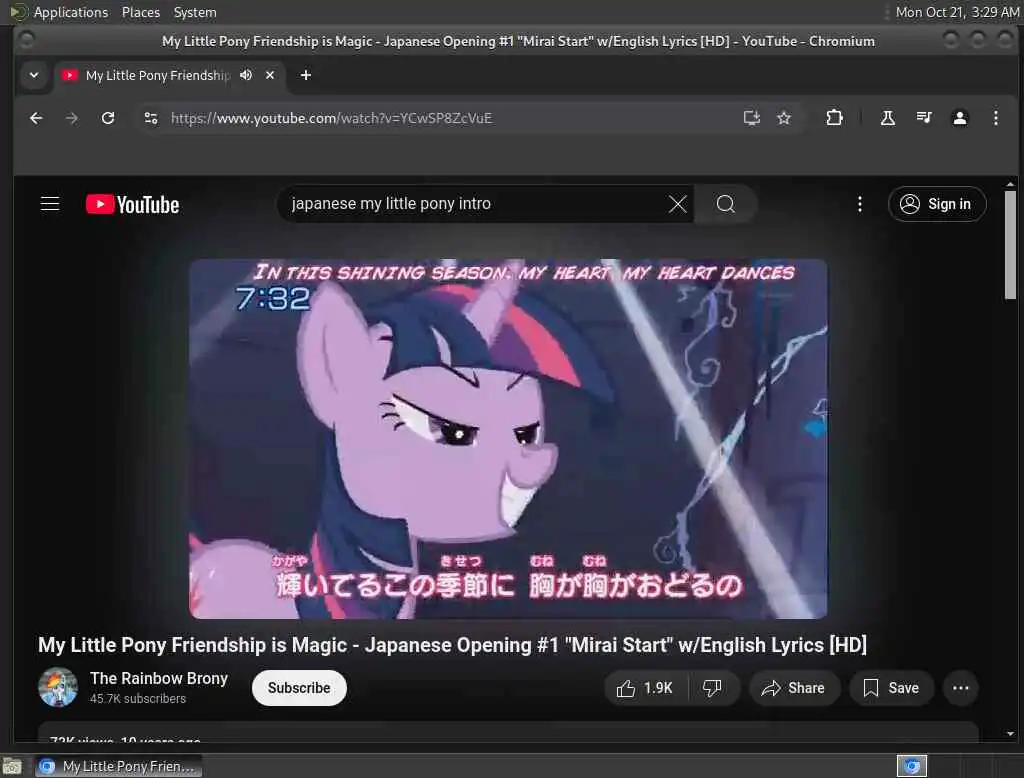Click the Share button
Image resolution: width=1024 pixels, height=778 pixels.
(x=793, y=688)
